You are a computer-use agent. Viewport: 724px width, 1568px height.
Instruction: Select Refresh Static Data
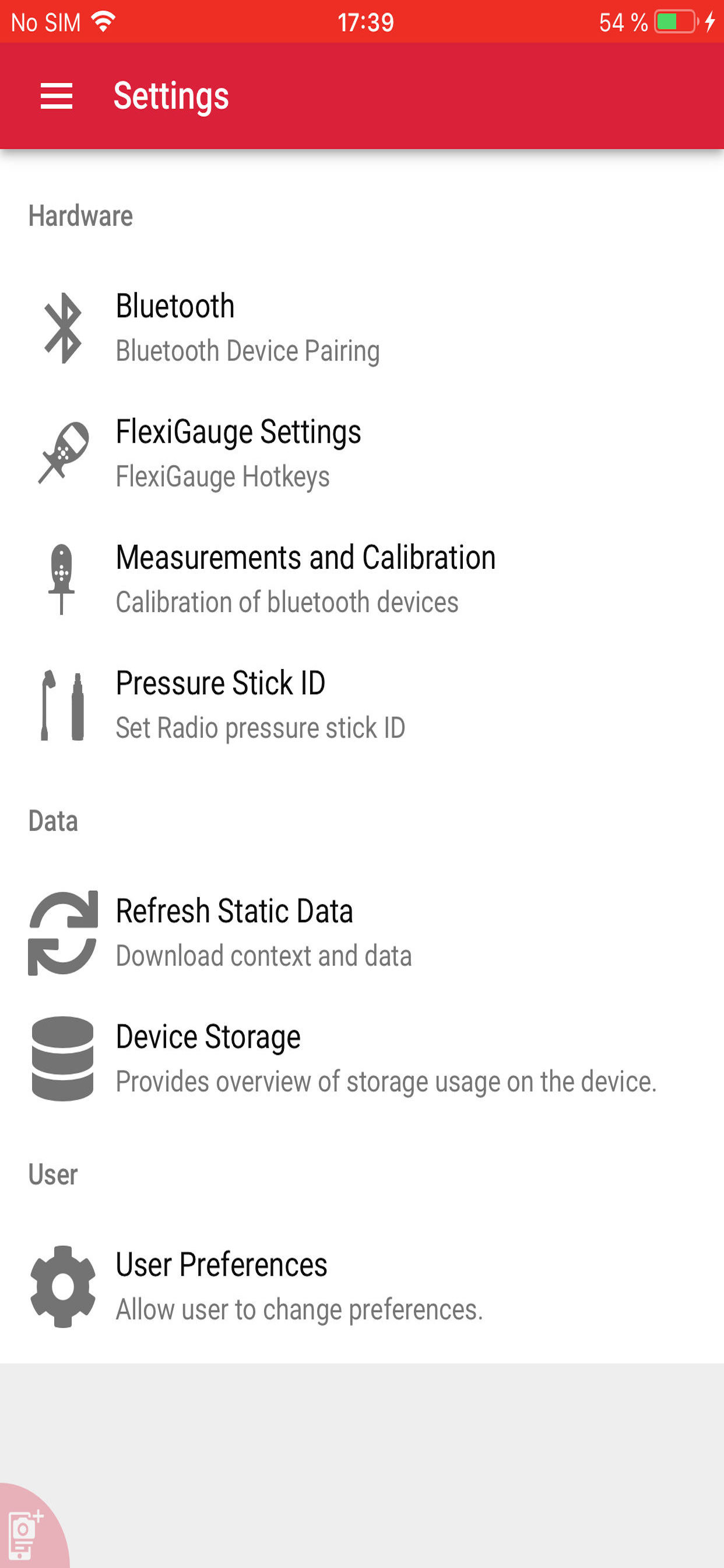pyautogui.click(x=362, y=933)
